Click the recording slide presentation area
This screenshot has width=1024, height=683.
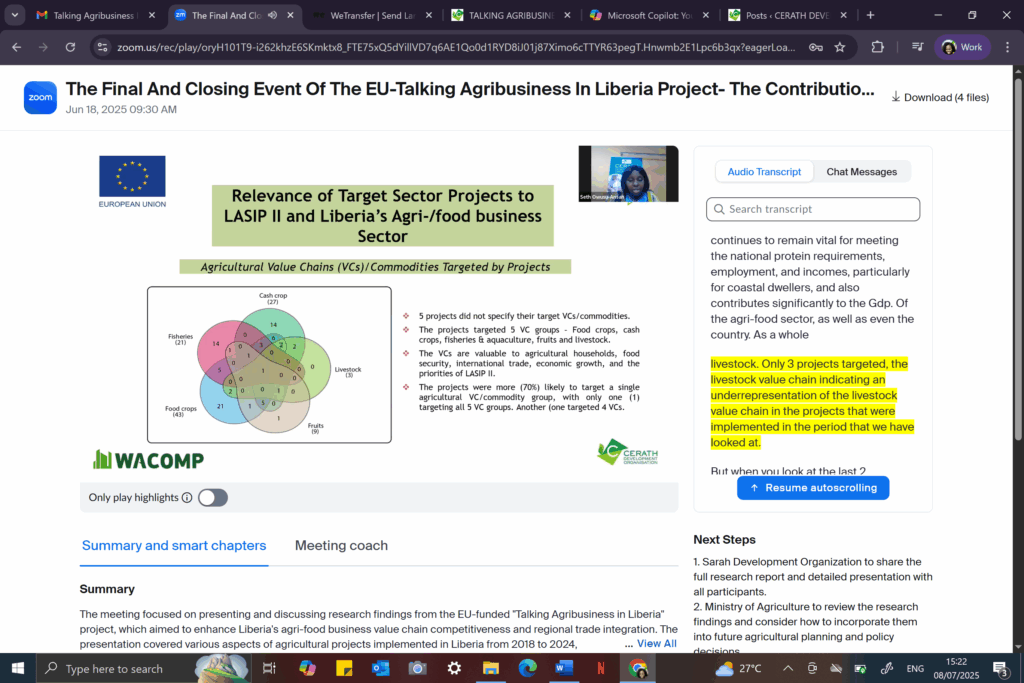click(379, 313)
